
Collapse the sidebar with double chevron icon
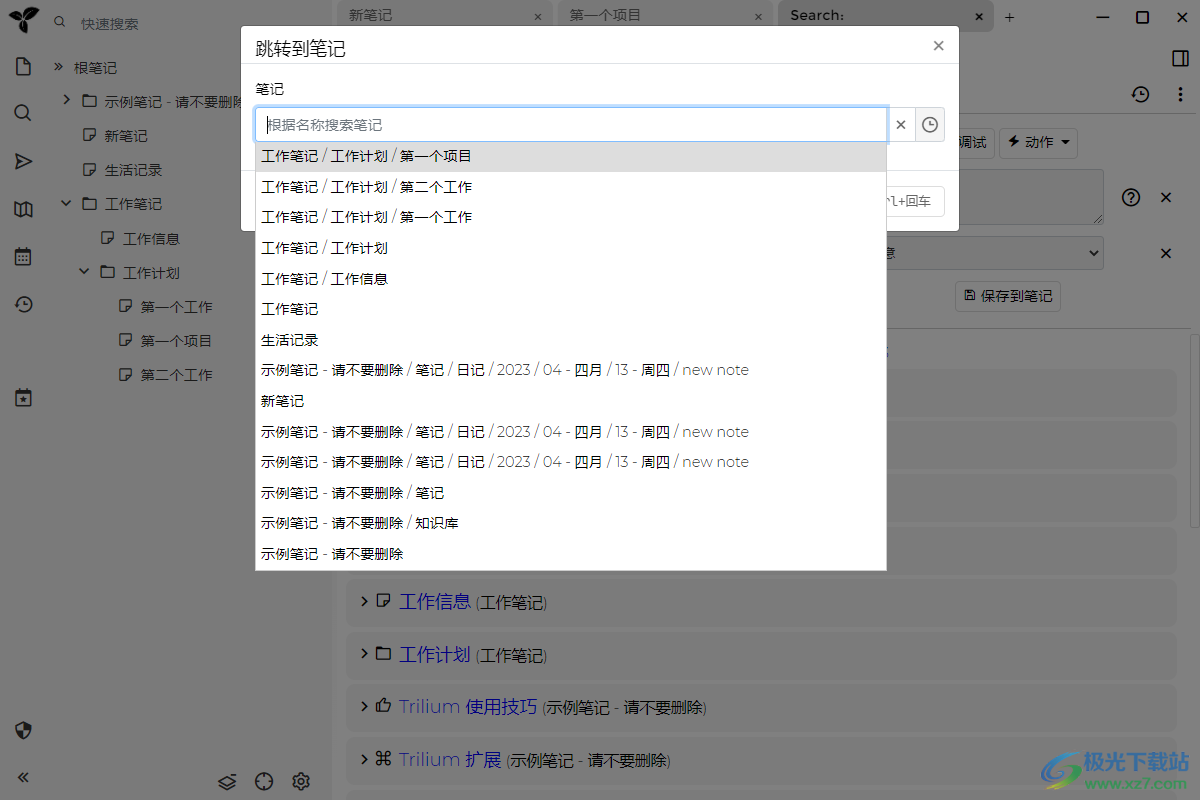pos(23,777)
